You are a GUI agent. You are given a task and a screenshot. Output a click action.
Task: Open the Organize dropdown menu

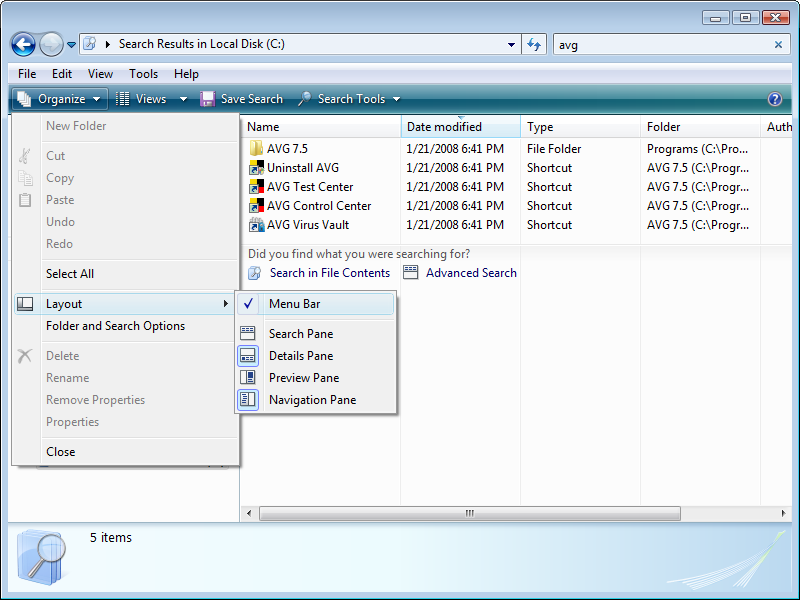(x=60, y=99)
